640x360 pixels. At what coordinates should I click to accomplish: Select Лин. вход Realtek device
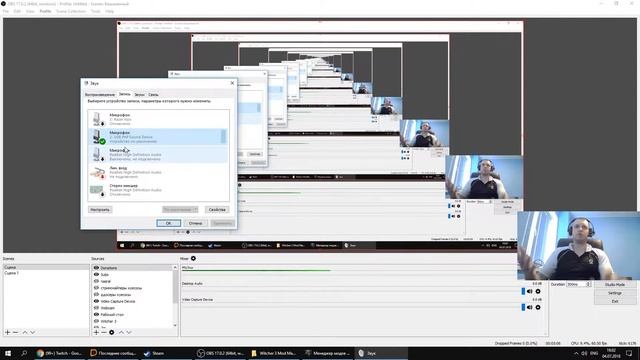(x=158, y=172)
